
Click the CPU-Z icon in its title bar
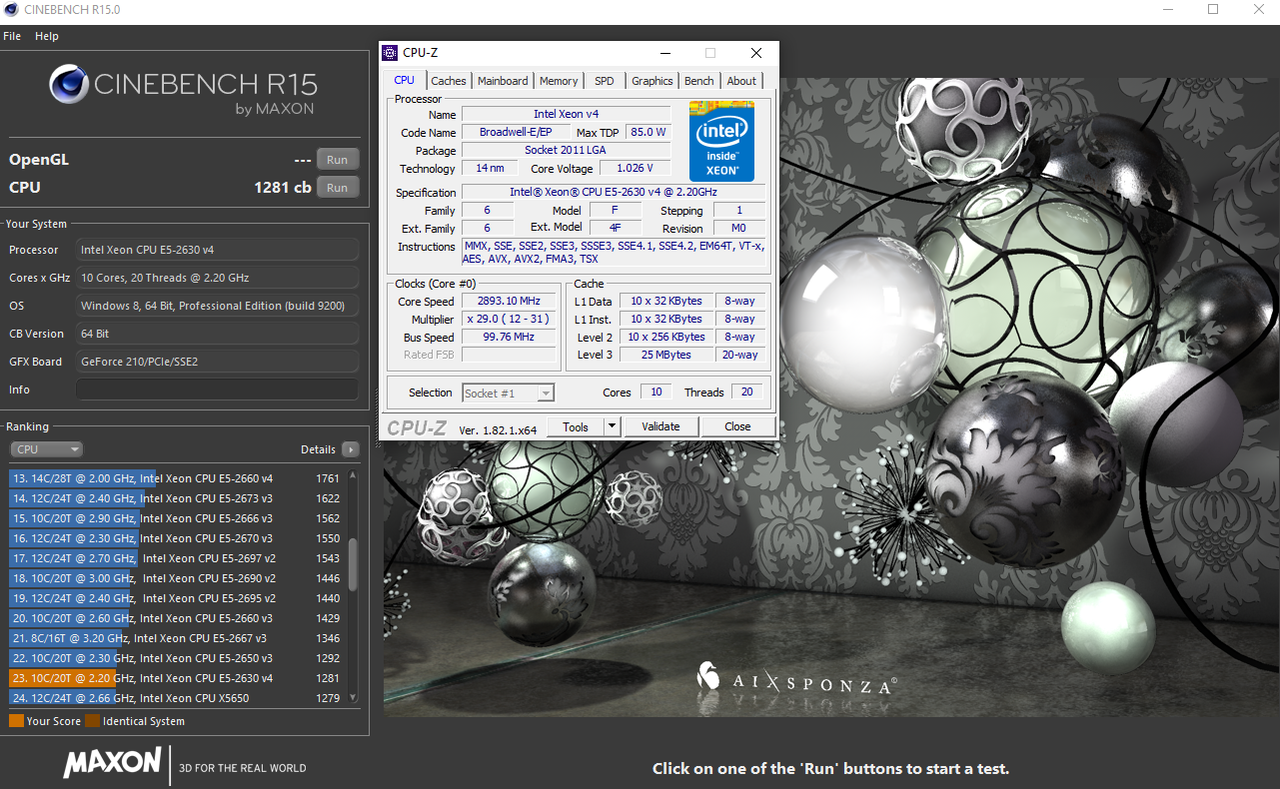[390, 53]
